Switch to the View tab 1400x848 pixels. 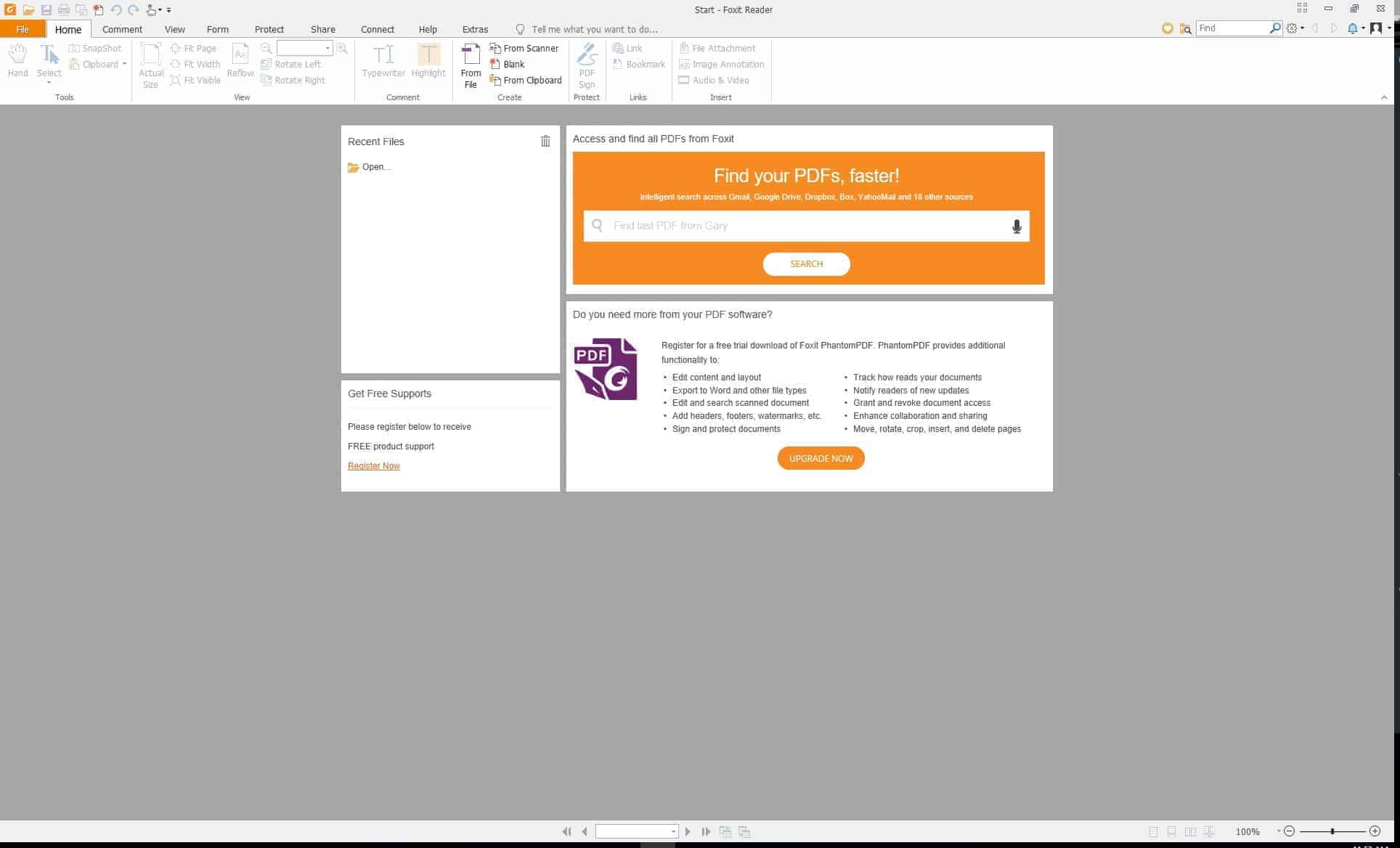[x=174, y=29]
